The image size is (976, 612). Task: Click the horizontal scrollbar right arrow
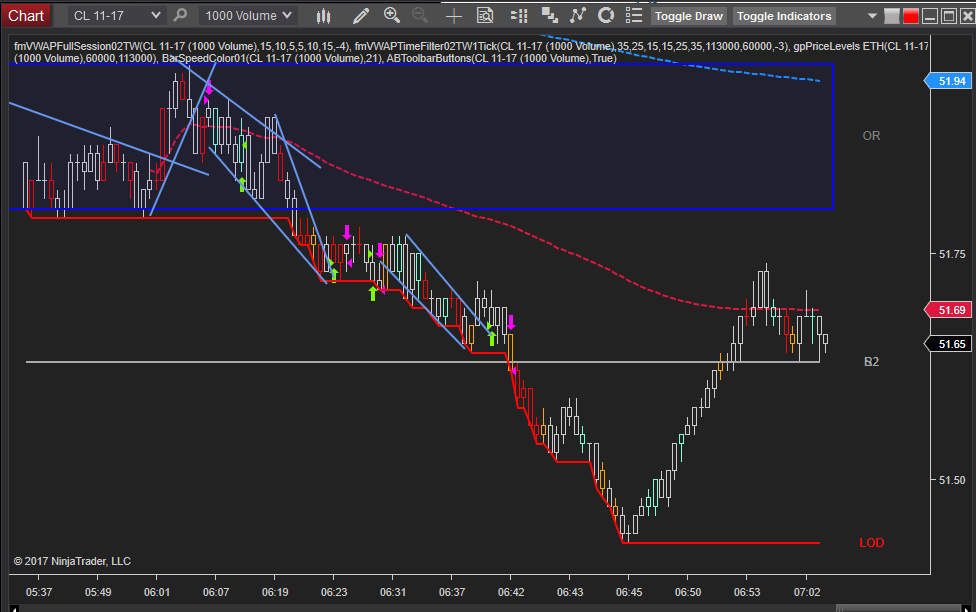(x=966, y=608)
